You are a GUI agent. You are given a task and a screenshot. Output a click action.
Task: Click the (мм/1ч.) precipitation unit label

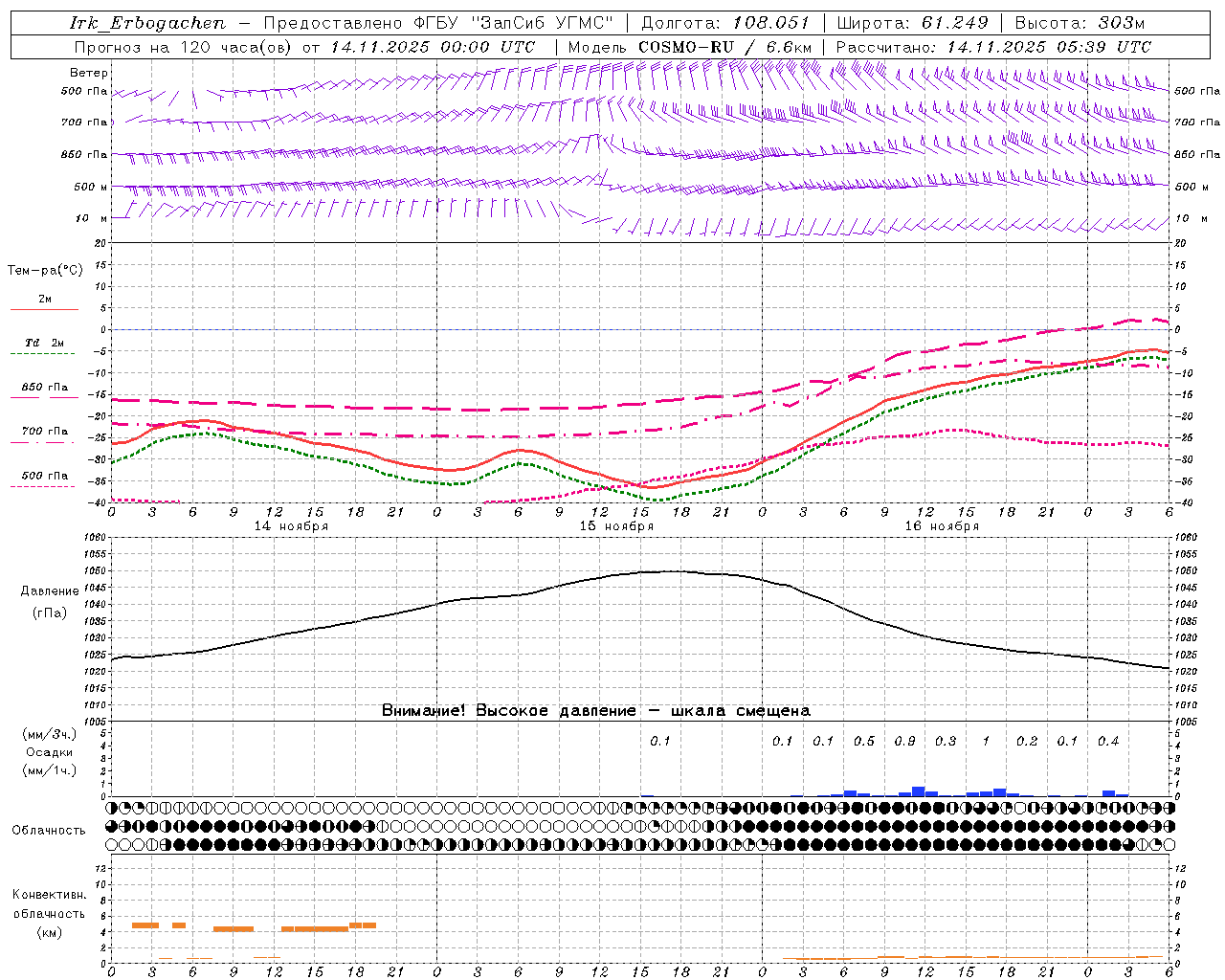tap(50, 770)
